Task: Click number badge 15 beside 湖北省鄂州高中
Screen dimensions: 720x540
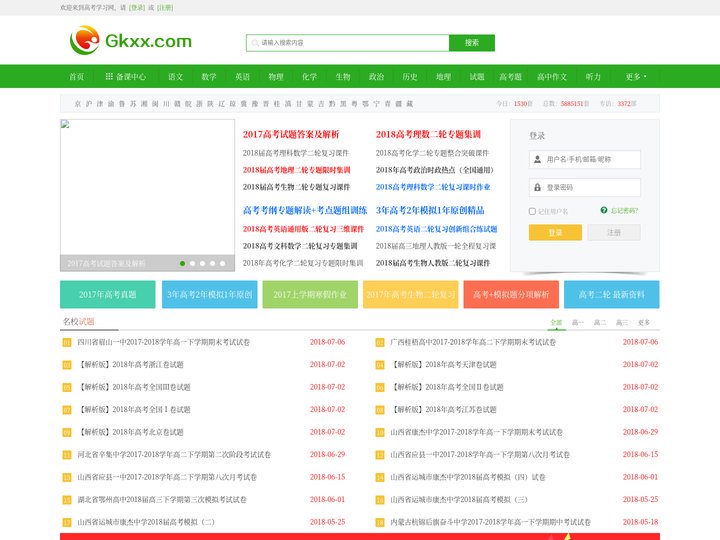Action: tap(67, 500)
